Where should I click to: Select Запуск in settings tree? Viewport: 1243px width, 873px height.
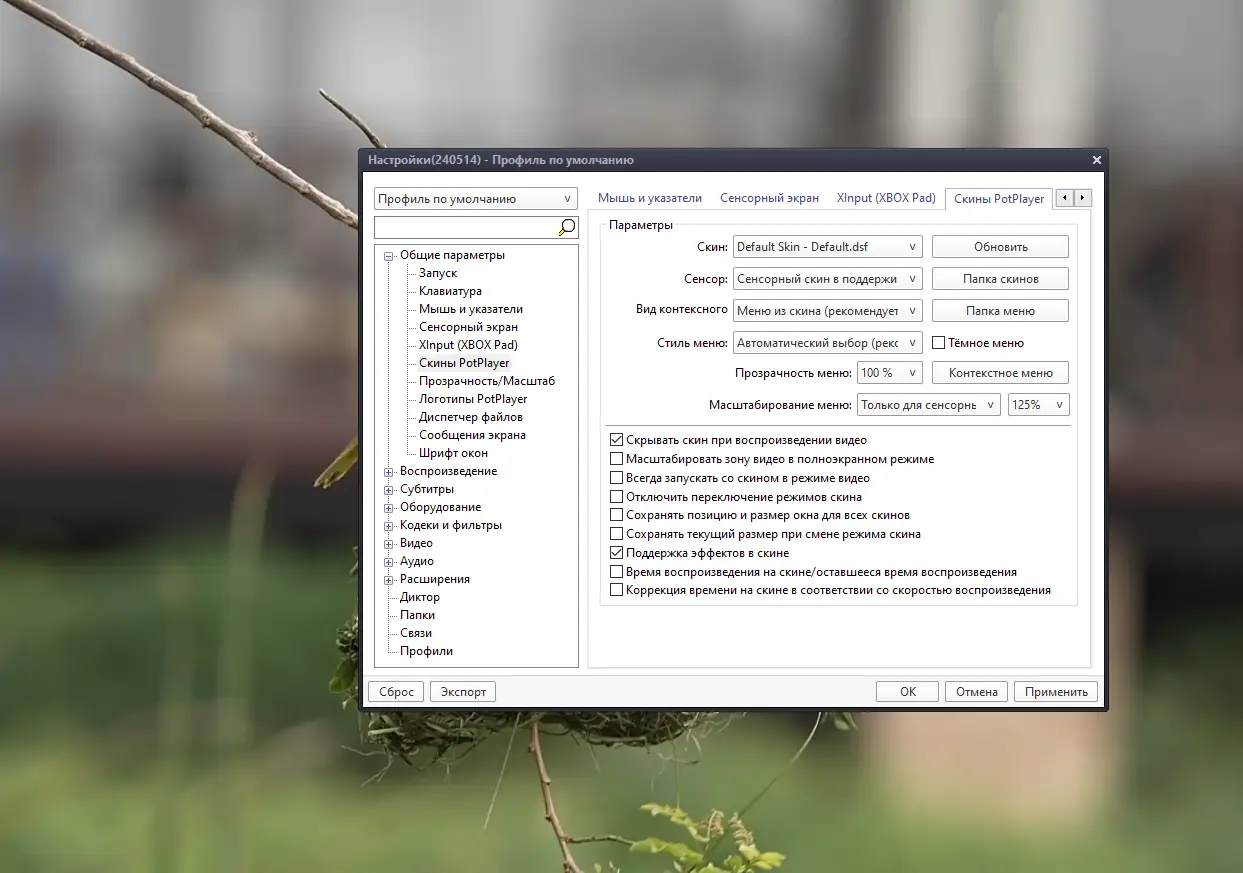(x=438, y=273)
